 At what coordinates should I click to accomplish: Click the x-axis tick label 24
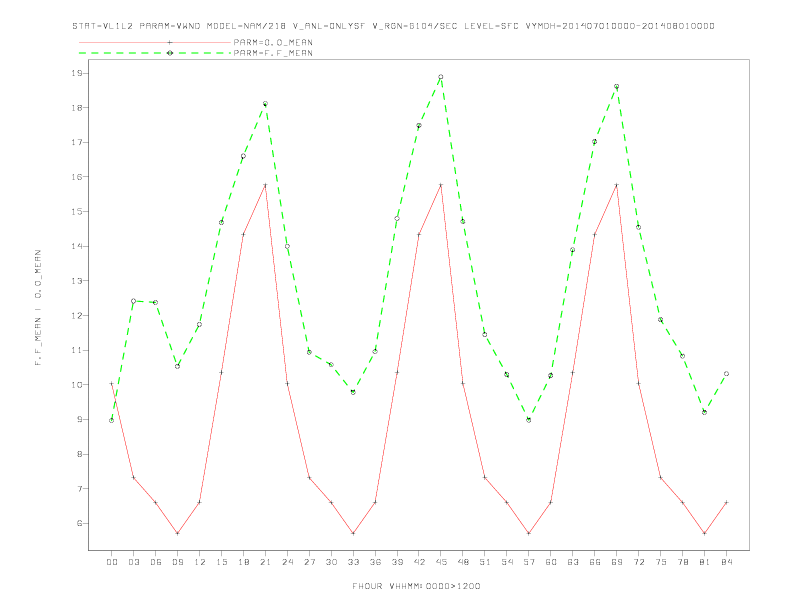[x=287, y=562]
